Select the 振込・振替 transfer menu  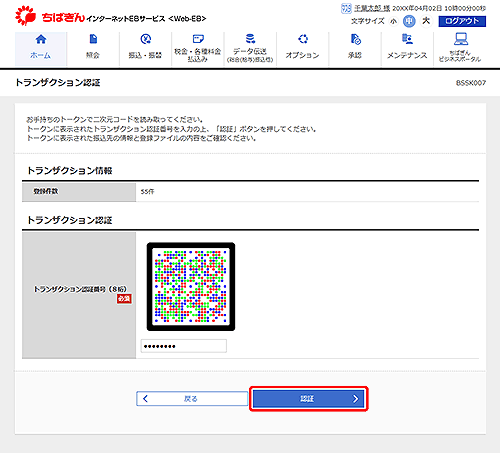[145, 49]
